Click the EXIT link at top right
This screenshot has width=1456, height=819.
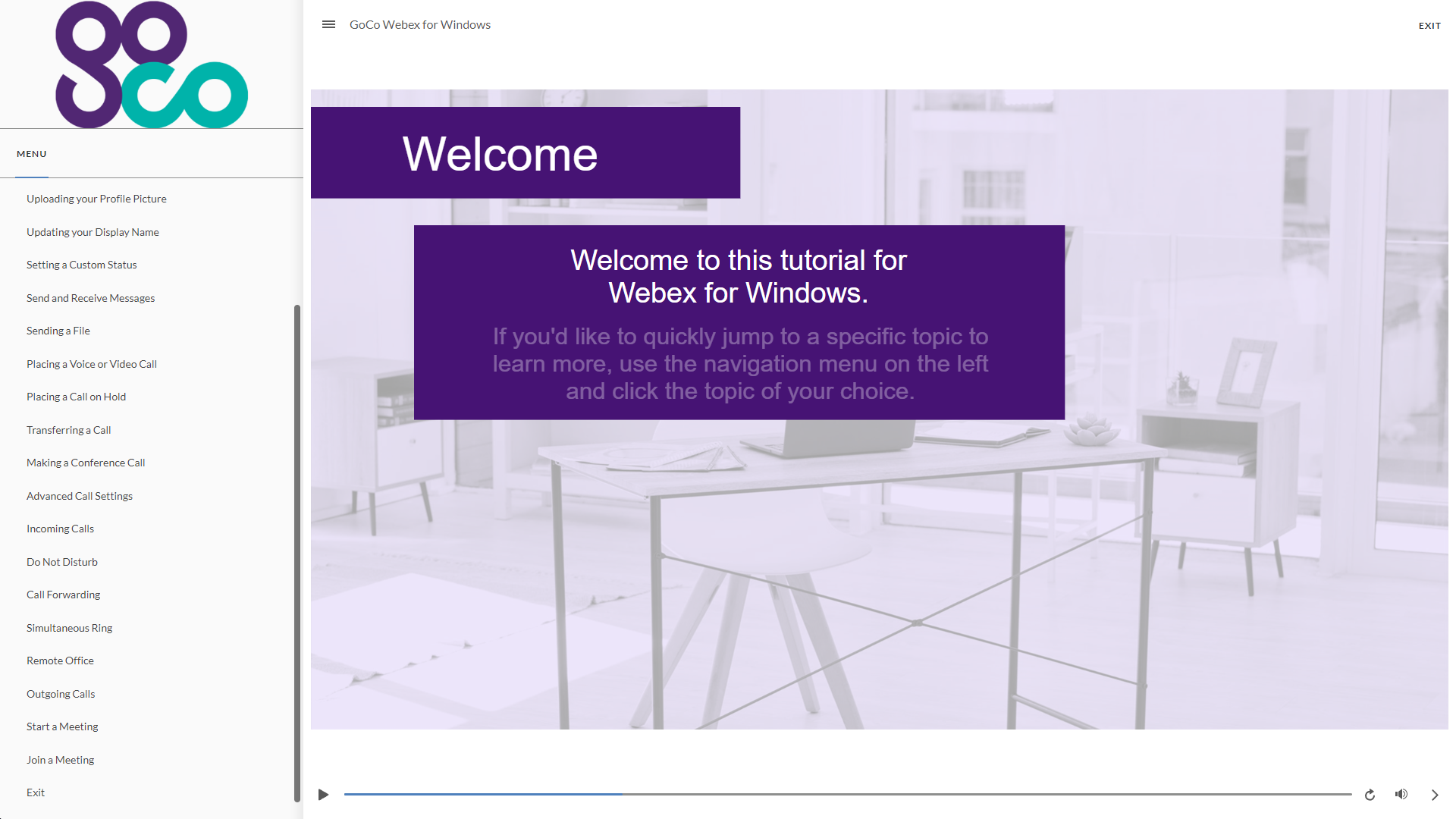1429,26
